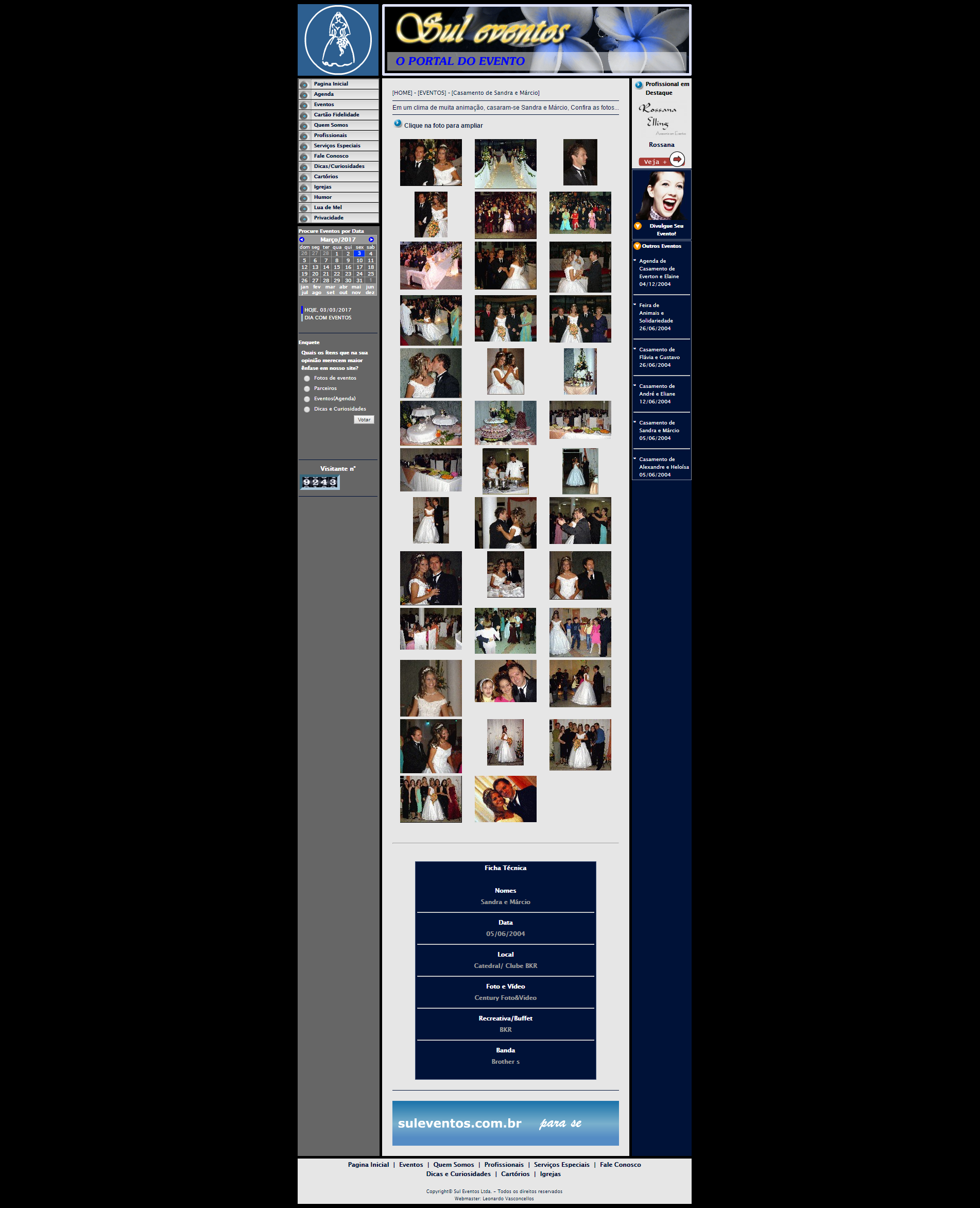This screenshot has width=980, height=1208.
Task: Jump to 'jan' month in calendar
Action: [x=304, y=287]
